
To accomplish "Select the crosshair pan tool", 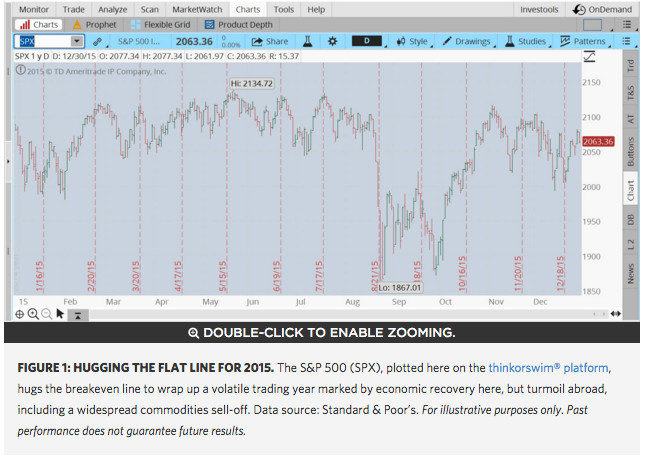I will [x=19, y=315].
